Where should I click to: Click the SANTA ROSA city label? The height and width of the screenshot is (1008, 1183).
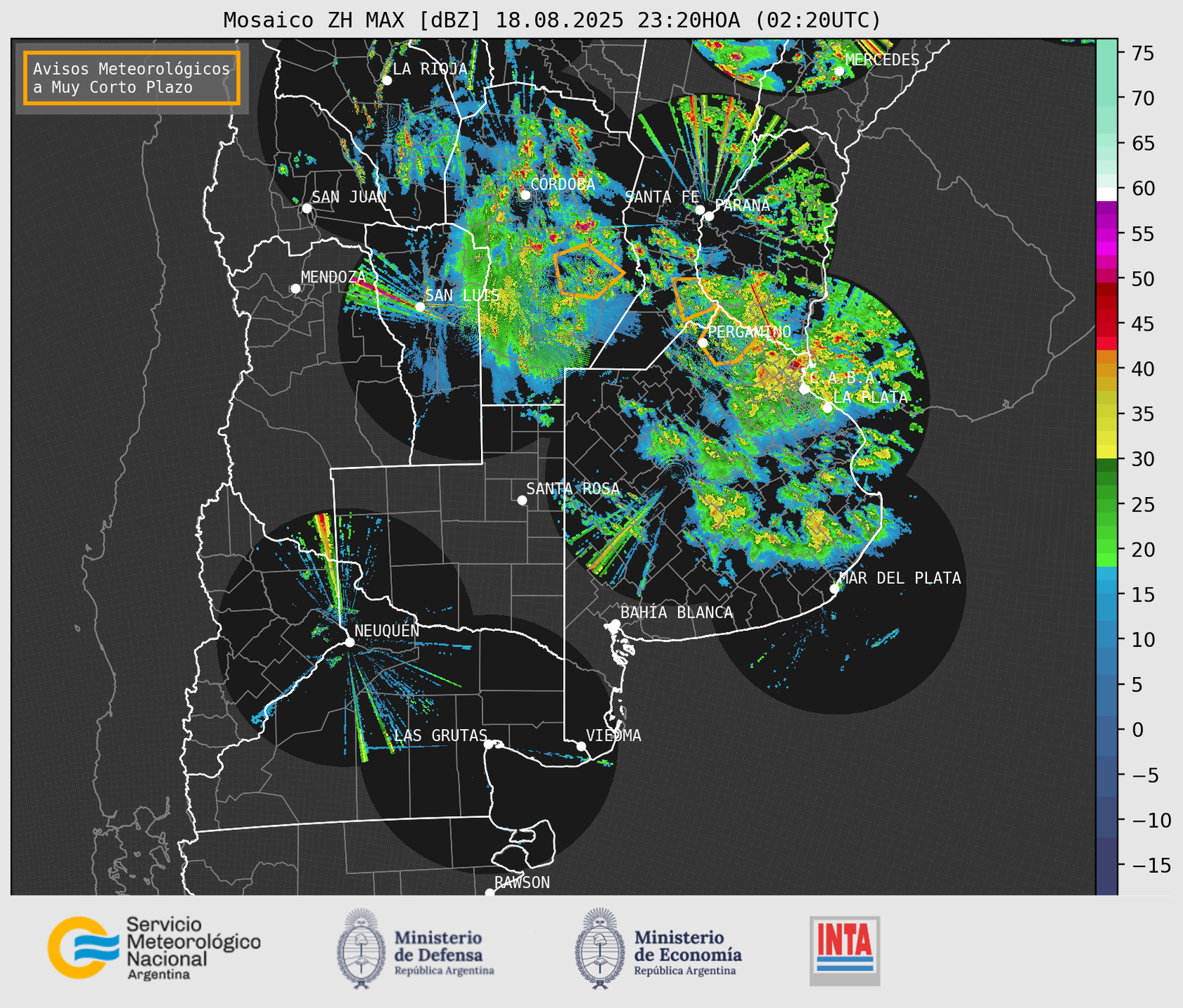click(573, 489)
